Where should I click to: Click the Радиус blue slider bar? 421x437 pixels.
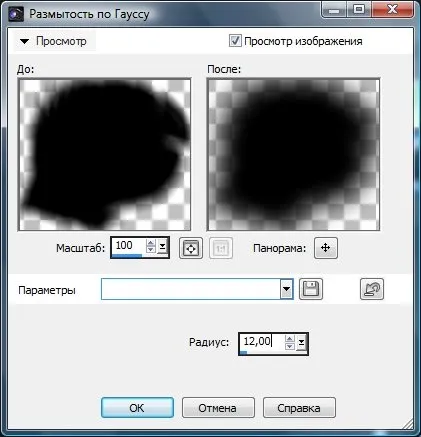[x=244, y=352]
